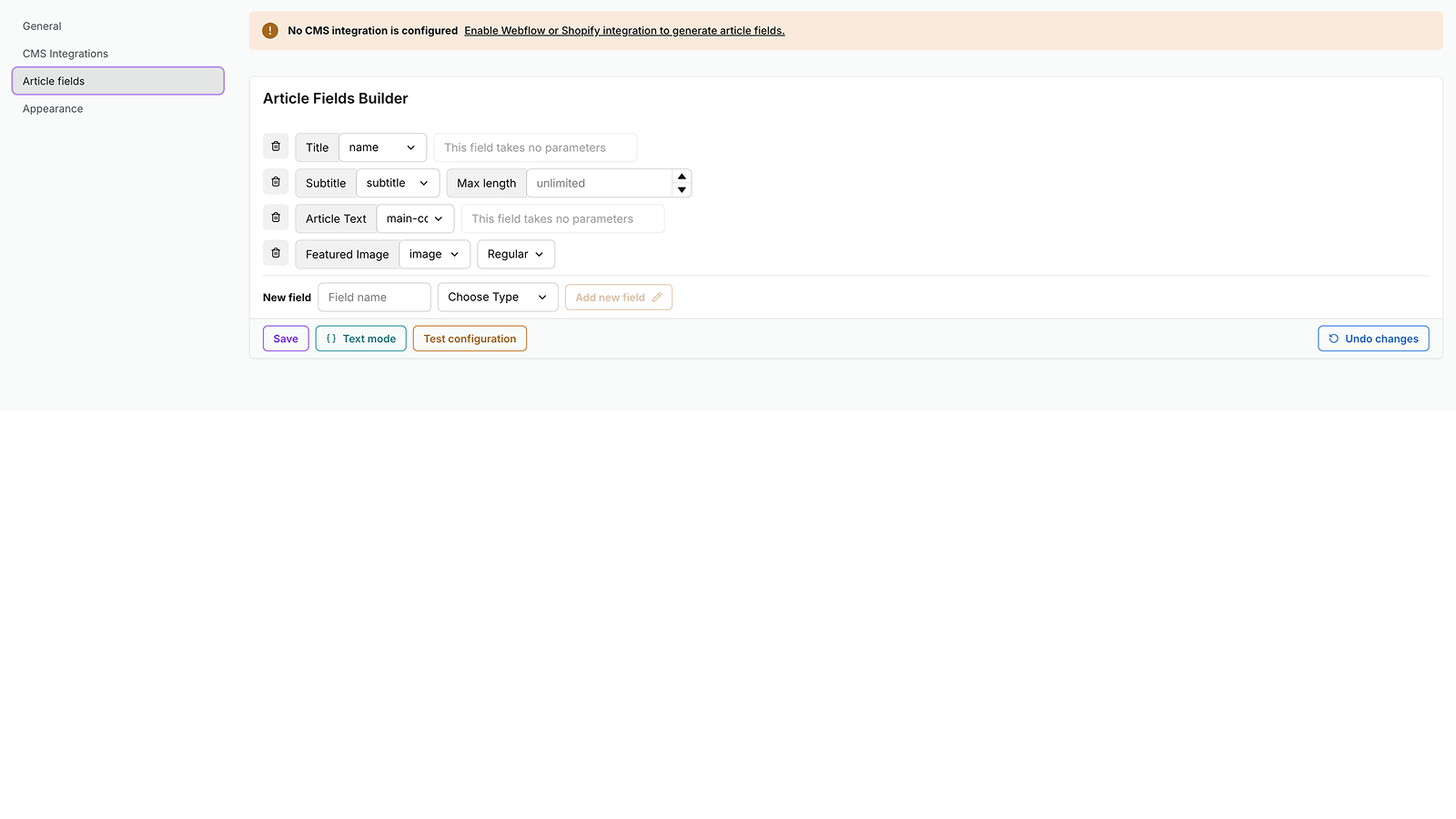Delete the Subtitle field using its trash icon
1456x819 pixels.
click(x=276, y=181)
